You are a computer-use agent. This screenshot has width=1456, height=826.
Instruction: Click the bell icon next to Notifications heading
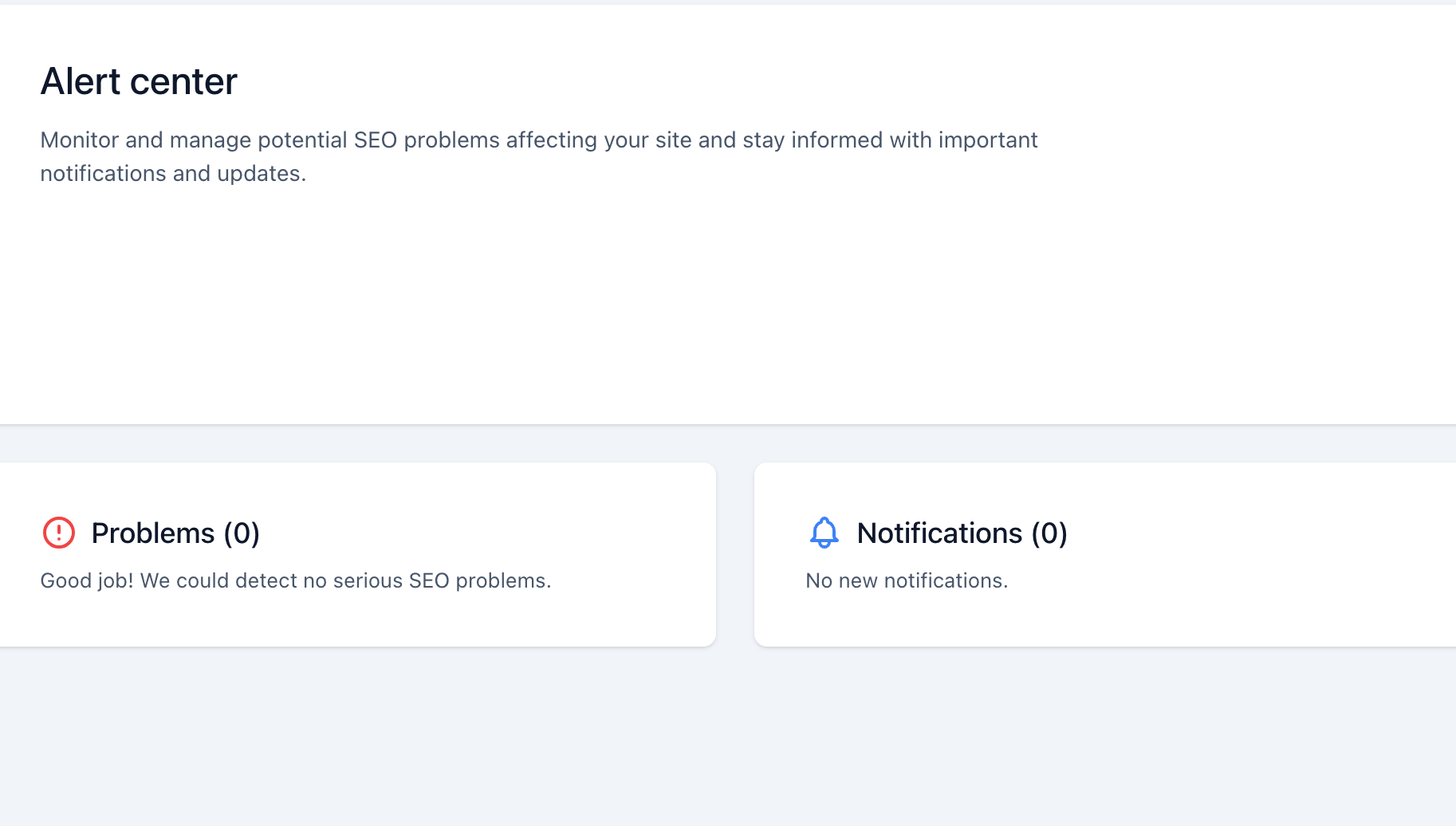coord(824,533)
